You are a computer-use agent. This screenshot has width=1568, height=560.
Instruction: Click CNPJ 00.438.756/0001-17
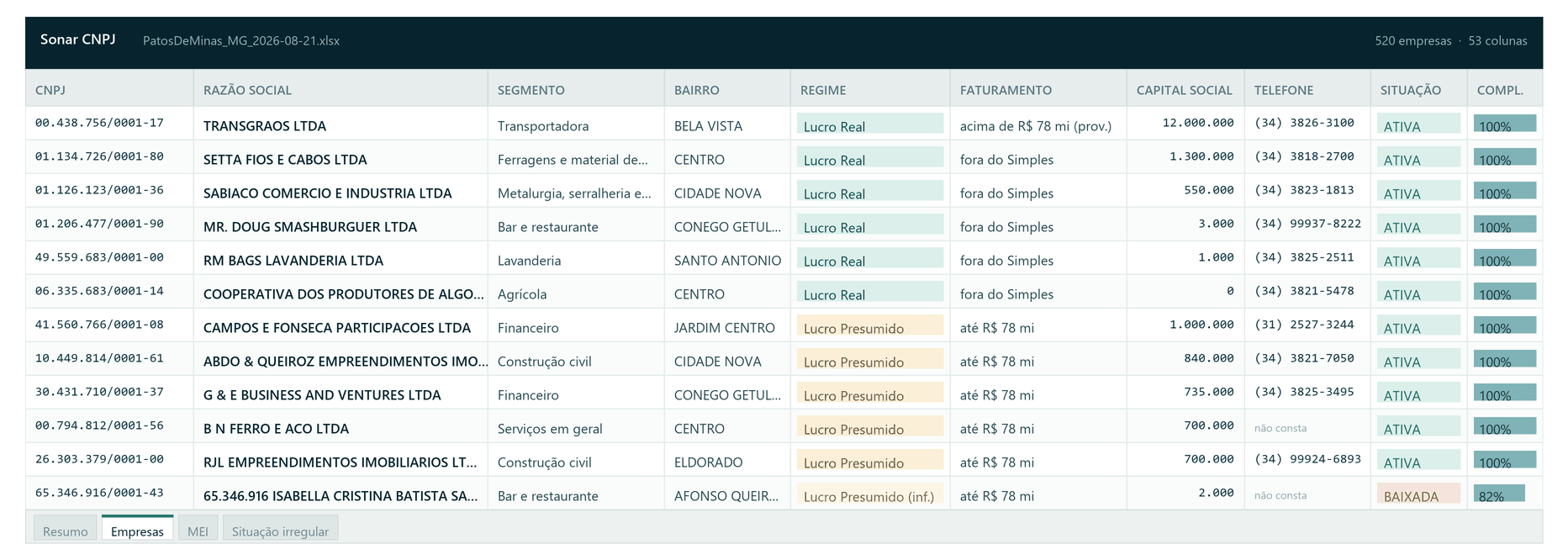pos(99,123)
